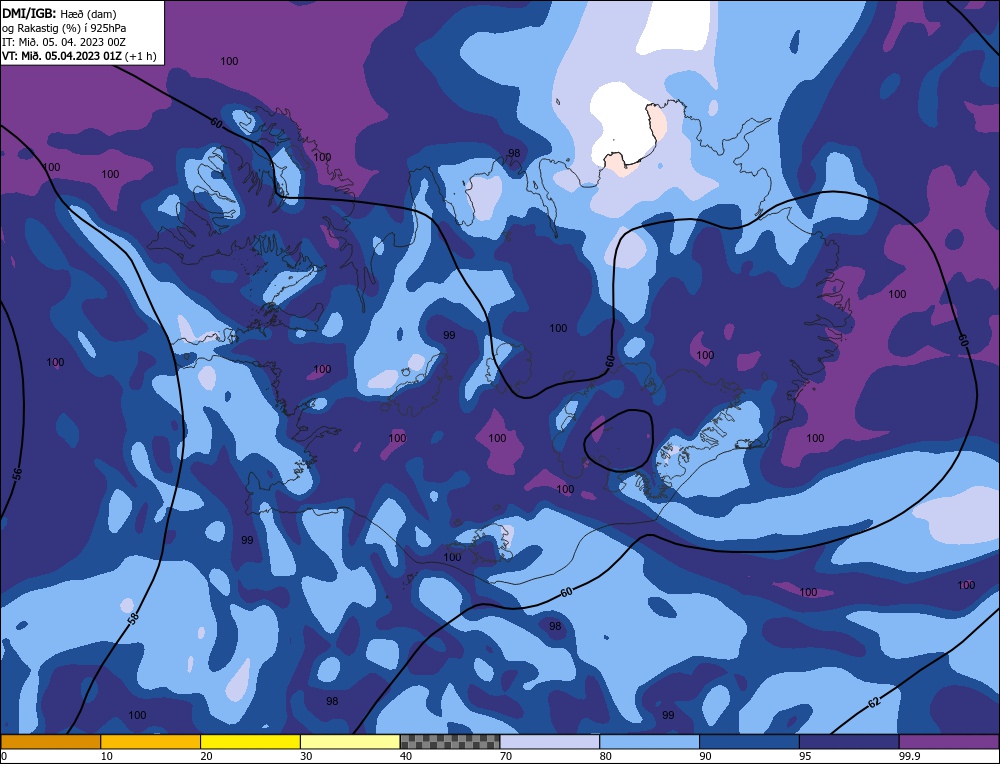
Task: Click the purple above-99.9 legend swatch
Action: [x=949, y=741]
